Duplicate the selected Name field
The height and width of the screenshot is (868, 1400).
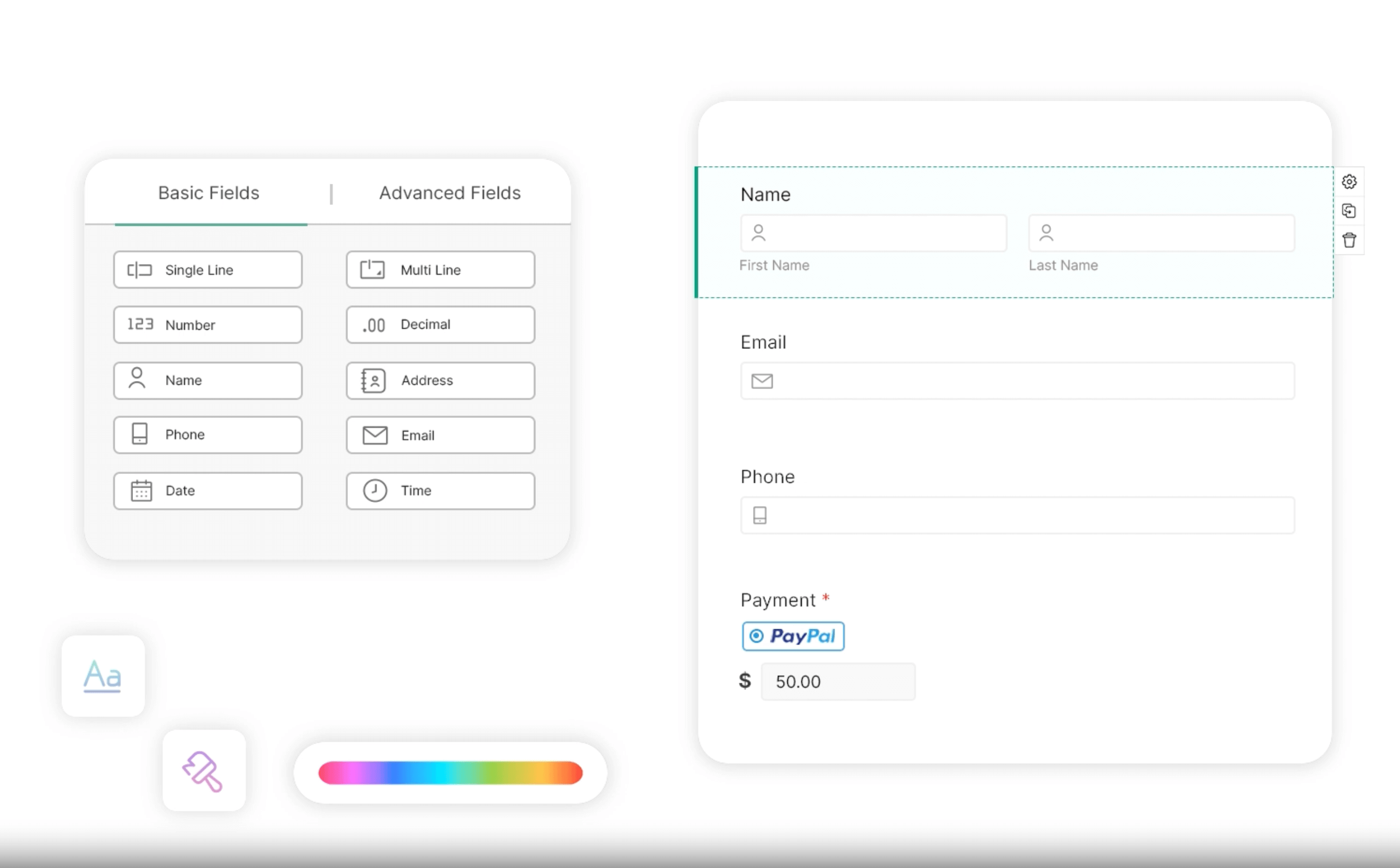[x=1349, y=211]
